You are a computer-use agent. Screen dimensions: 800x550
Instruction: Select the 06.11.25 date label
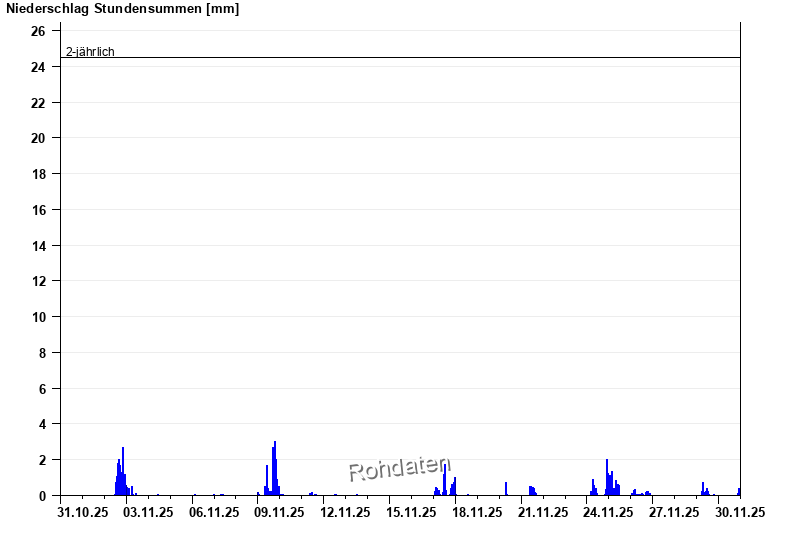point(214,512)
